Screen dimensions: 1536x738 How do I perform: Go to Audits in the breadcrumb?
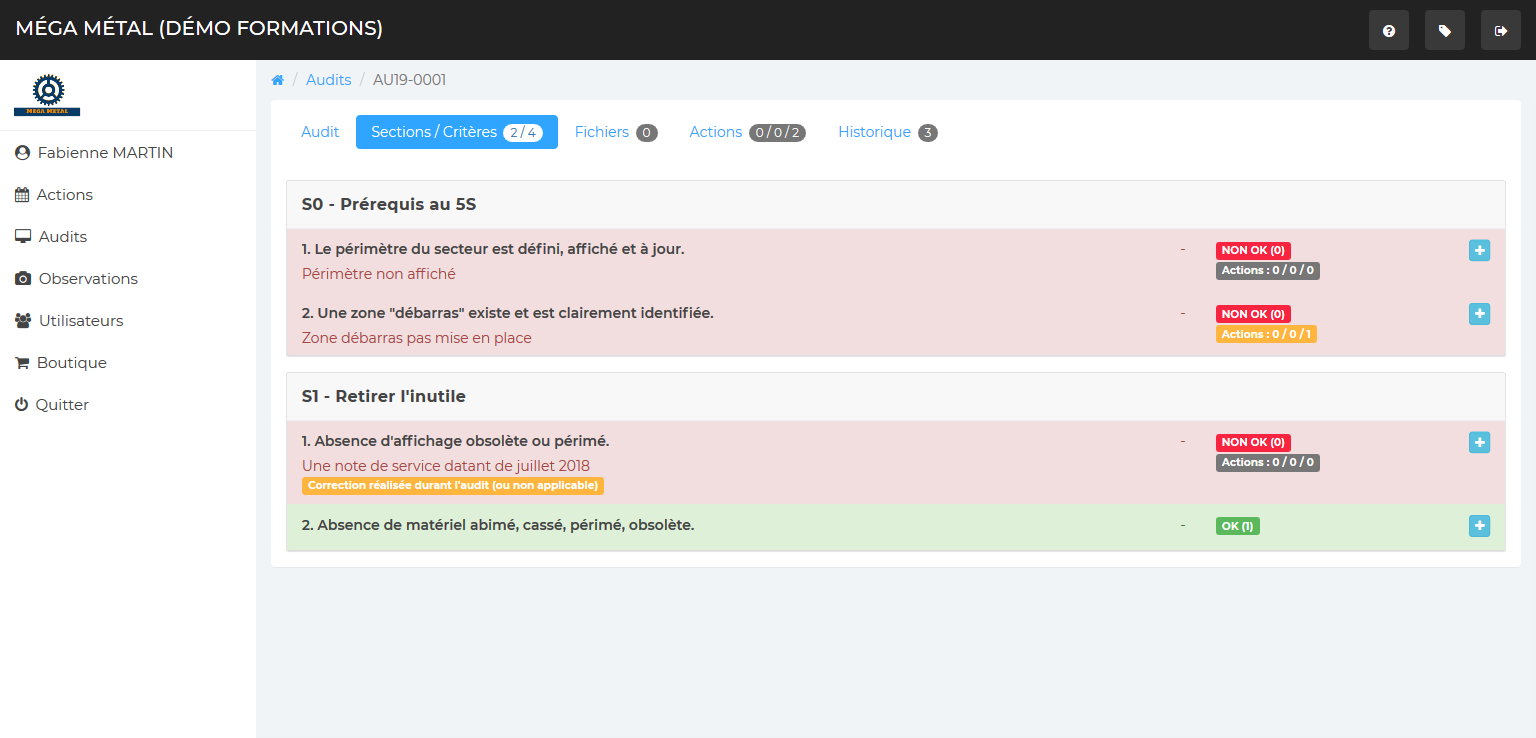(328, 80)
